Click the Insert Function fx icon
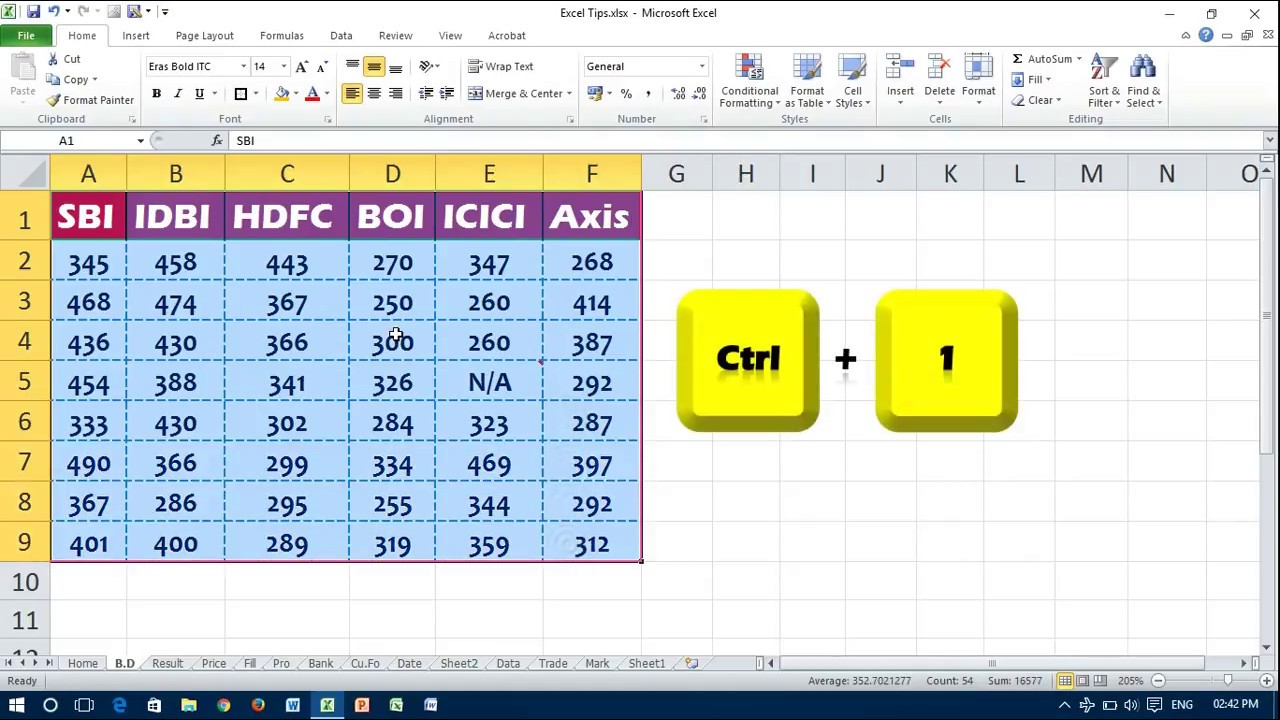 pos(217,141)
